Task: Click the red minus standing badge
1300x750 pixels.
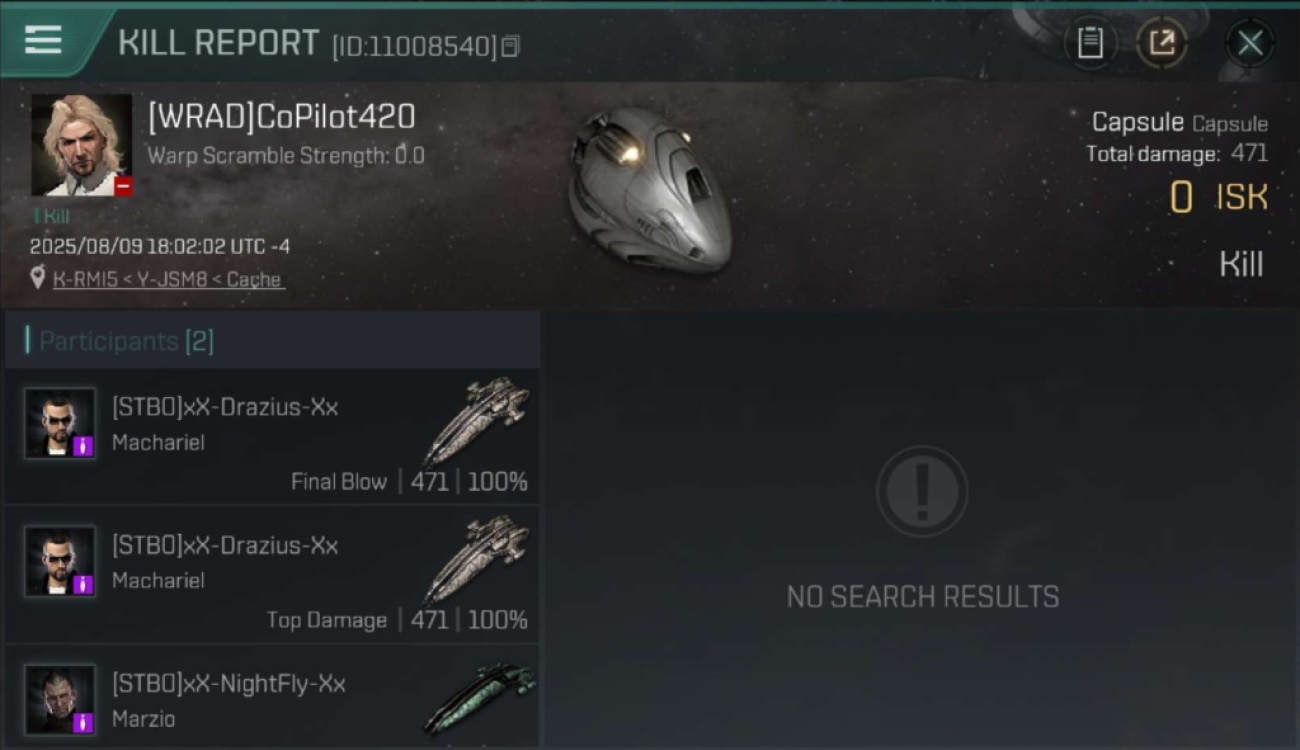Action: click(x=123, y=186)
